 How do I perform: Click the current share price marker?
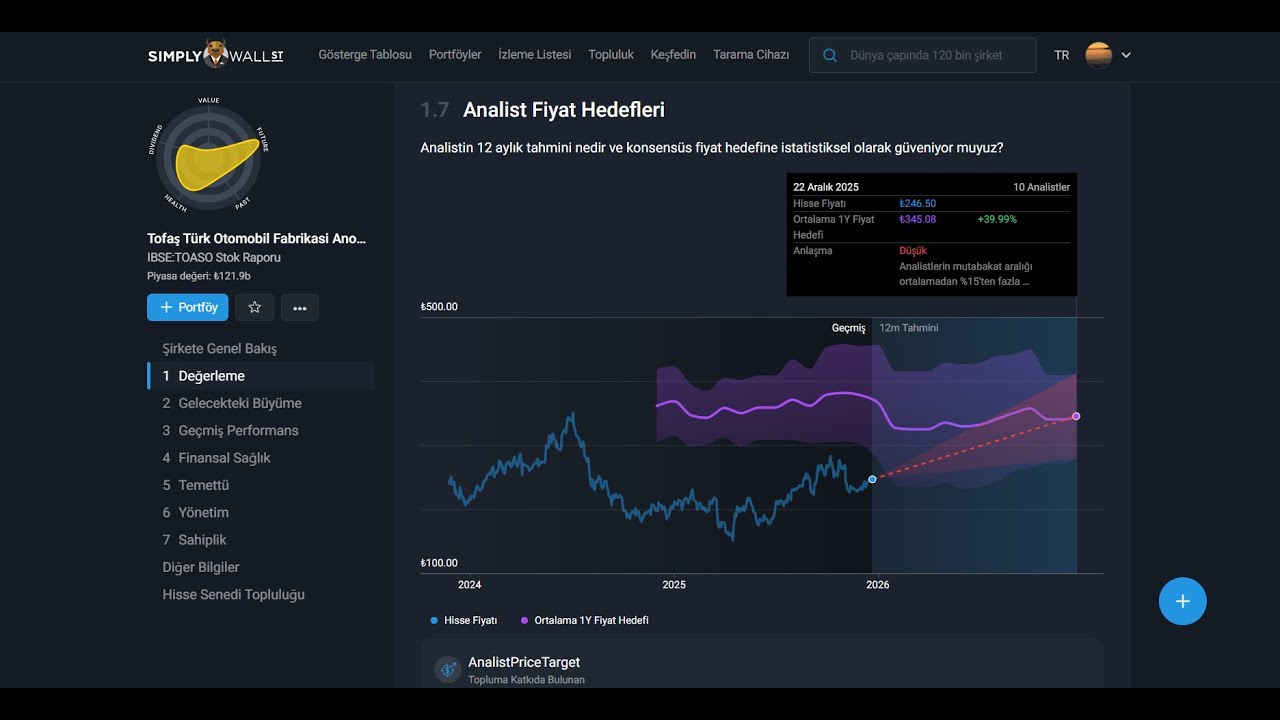[x=872, y=480]
